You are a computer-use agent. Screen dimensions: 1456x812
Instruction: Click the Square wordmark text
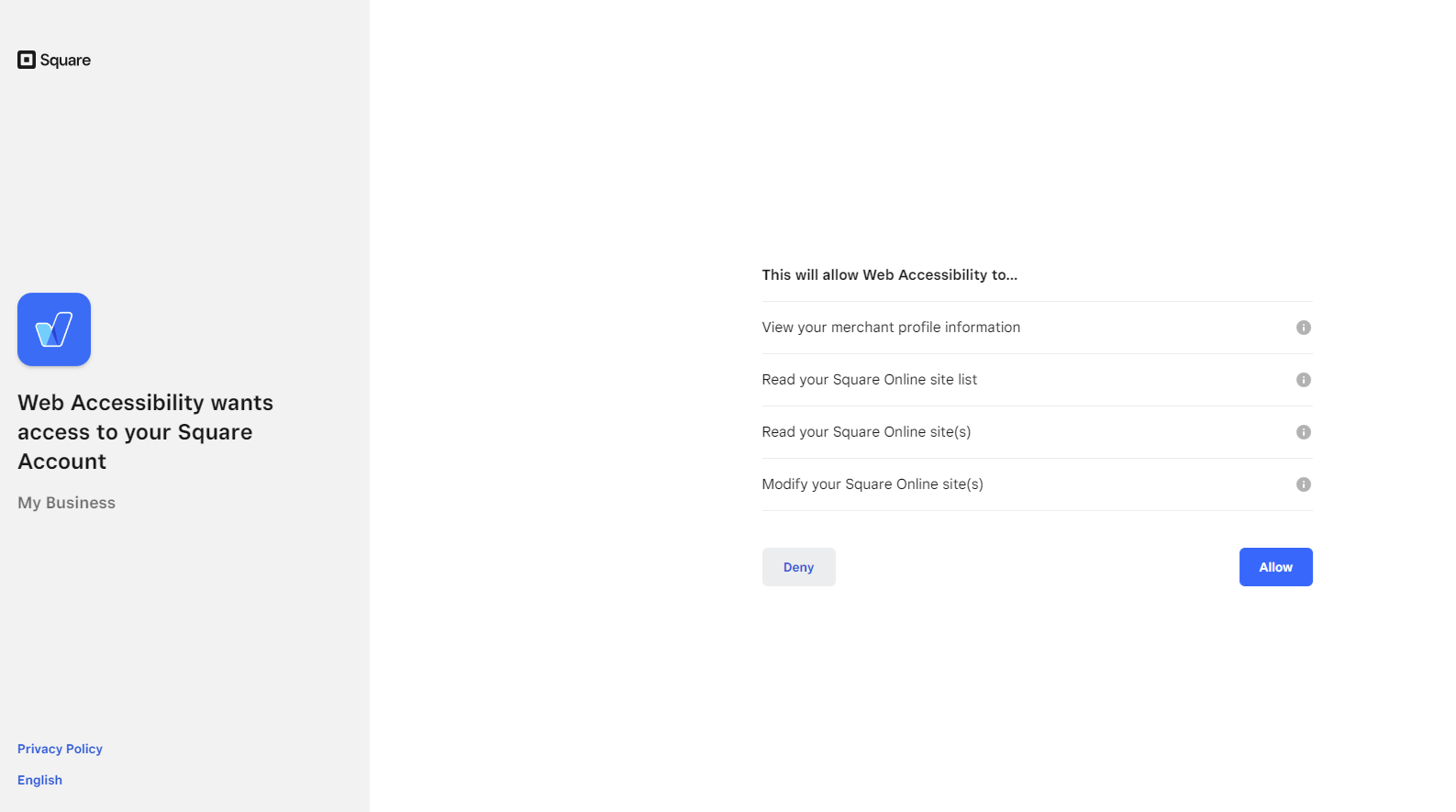(65, 60)
